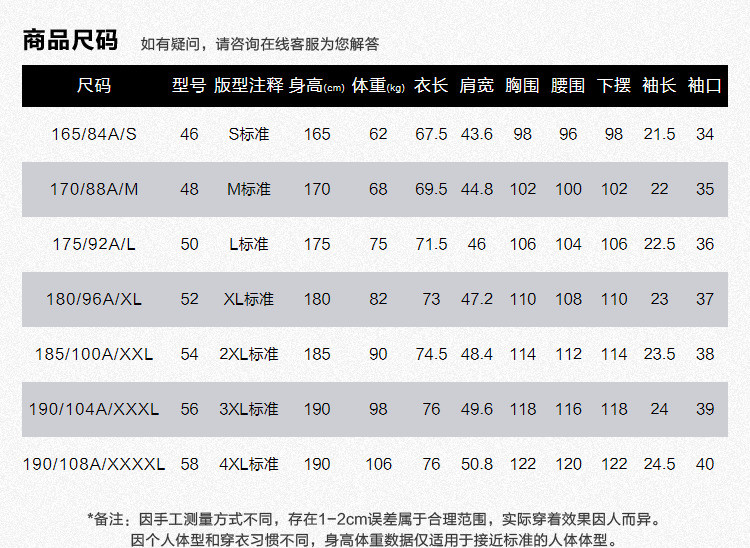Select the 190/108A/XXXXL size label

(95, 464)
